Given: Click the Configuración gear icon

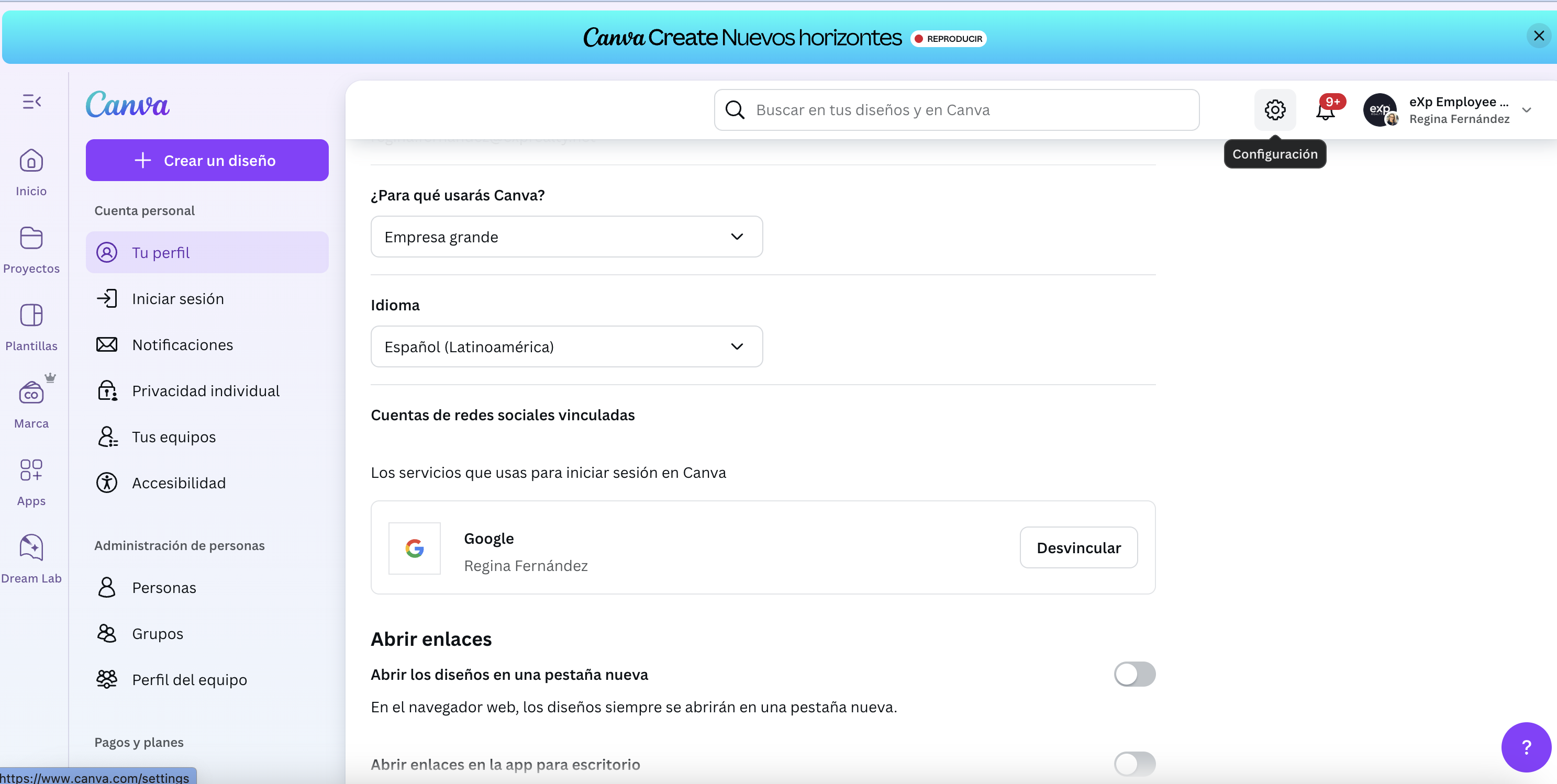Looking at the screenshot, I should point(1275,110).
